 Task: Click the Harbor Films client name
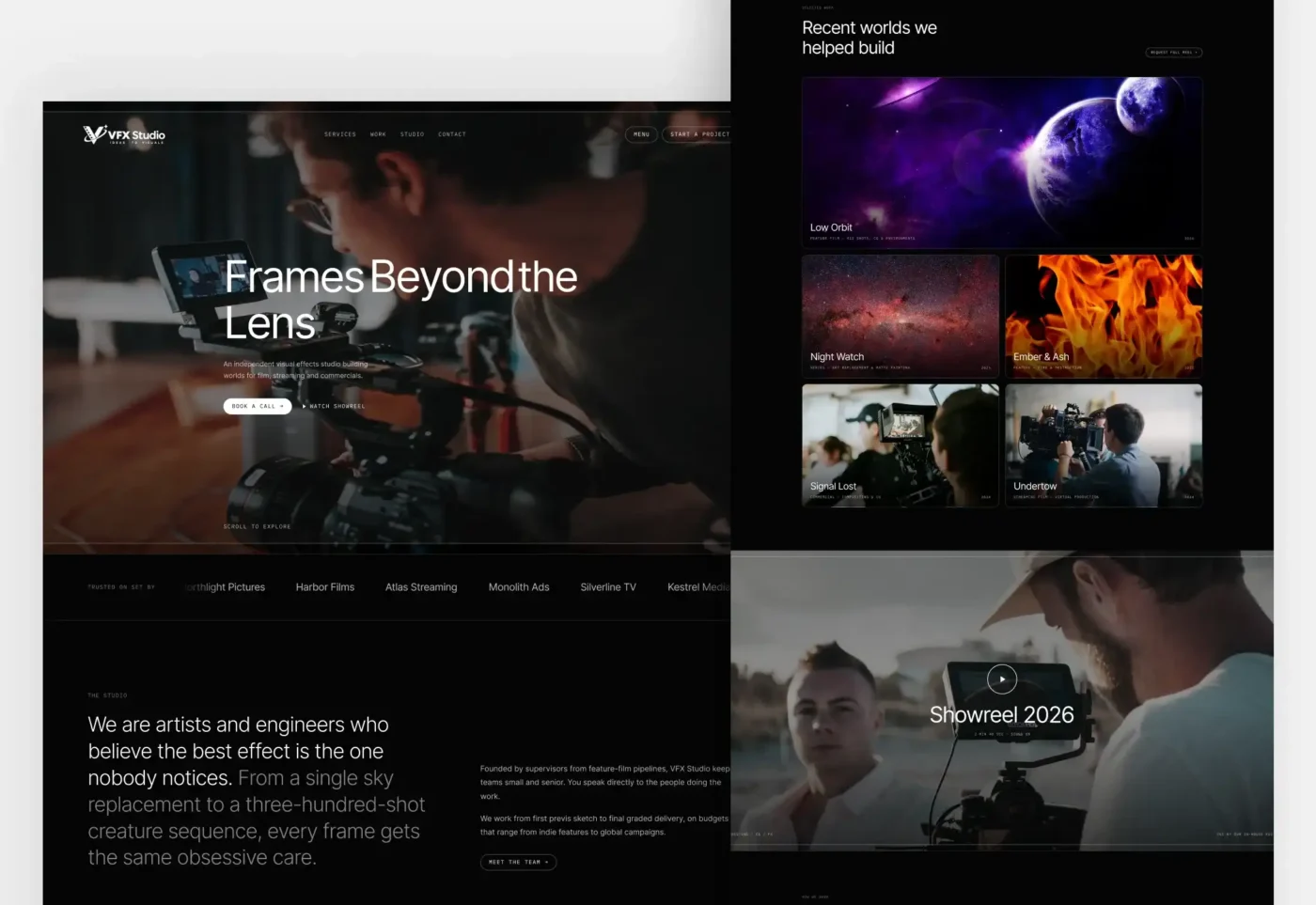click(325, 587)
